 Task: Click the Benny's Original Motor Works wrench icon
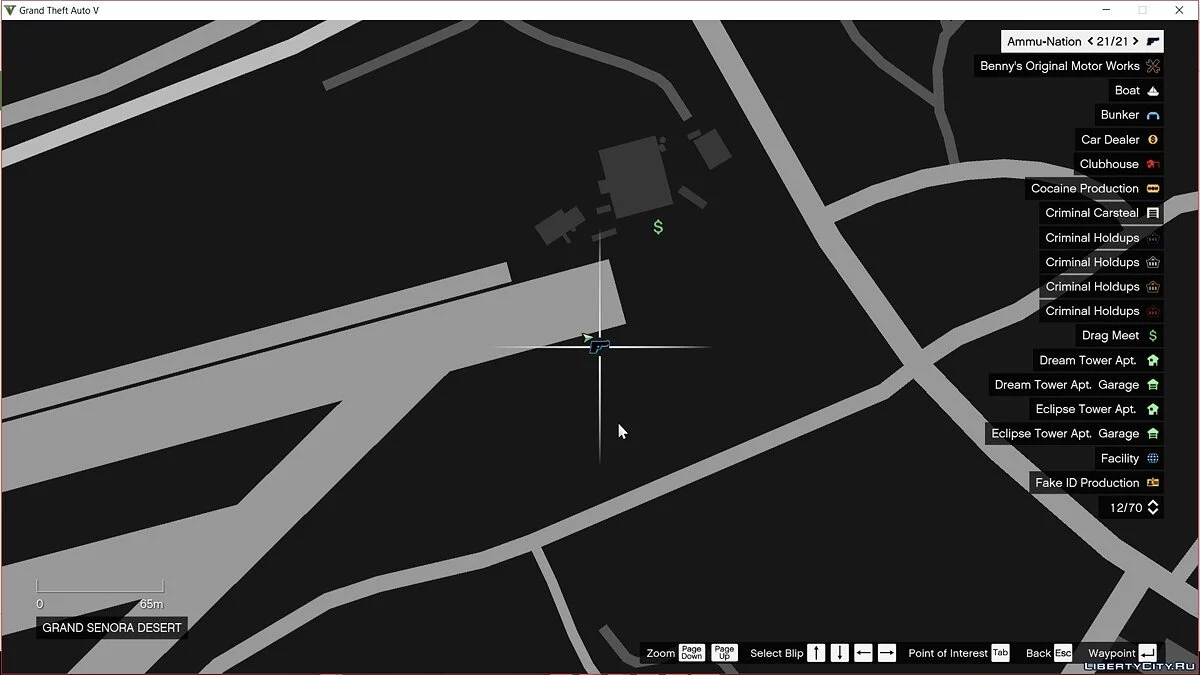click(x=1153, y=66)
